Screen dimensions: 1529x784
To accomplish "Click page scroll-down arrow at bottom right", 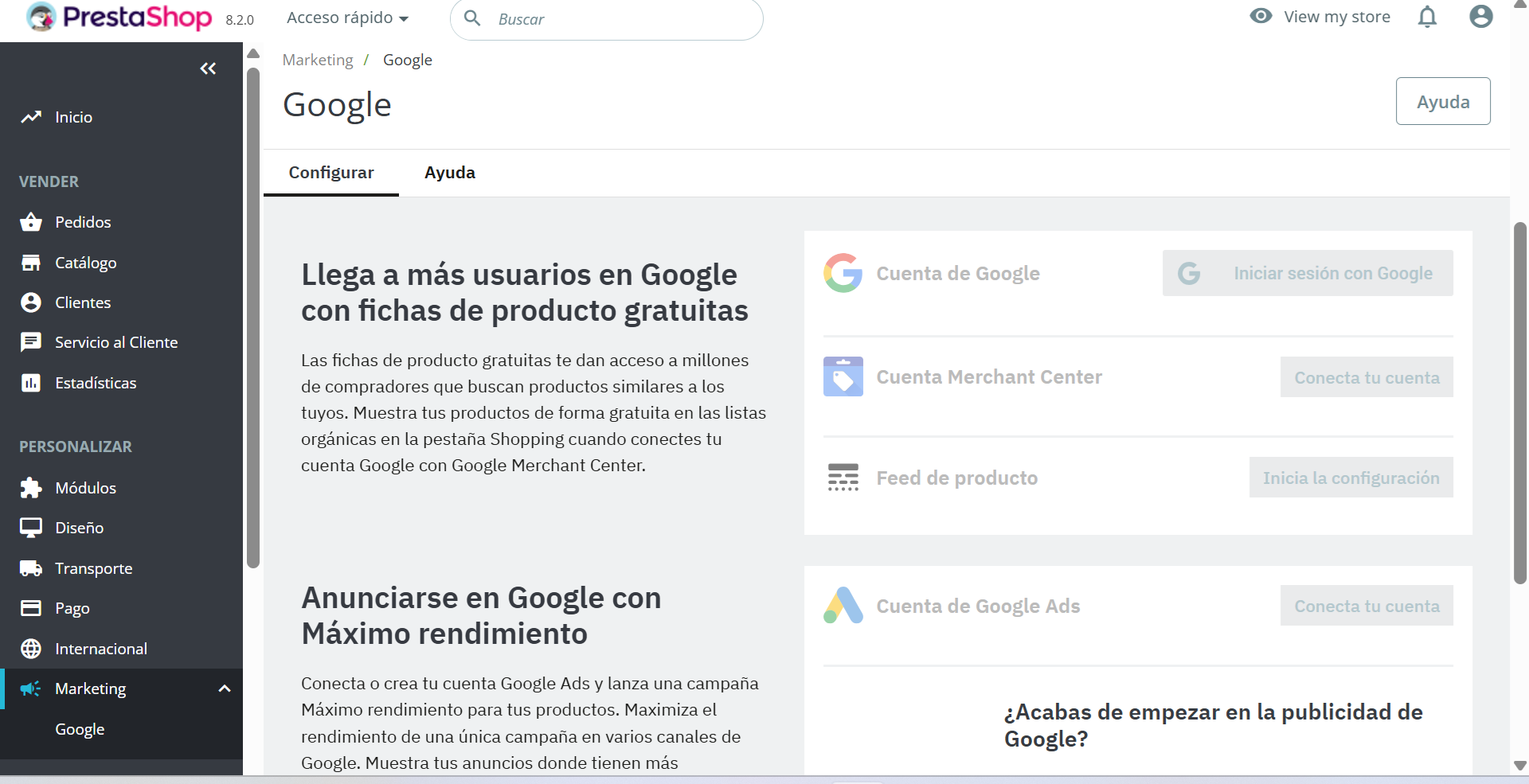I will (x=1520, y=766).
